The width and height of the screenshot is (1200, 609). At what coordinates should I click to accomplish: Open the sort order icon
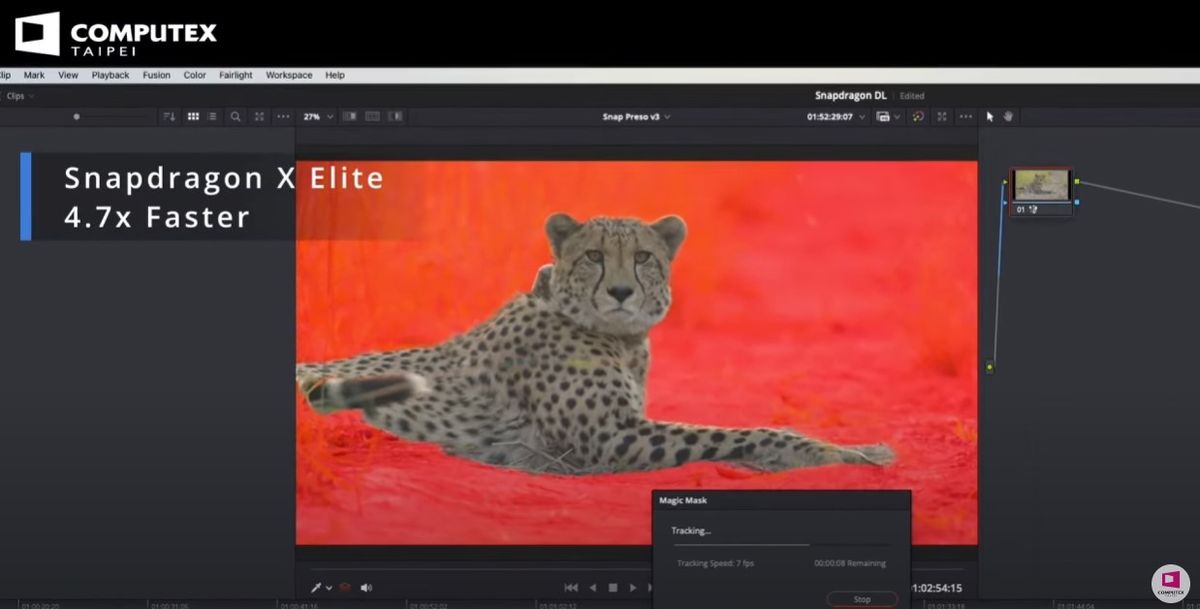168,117
